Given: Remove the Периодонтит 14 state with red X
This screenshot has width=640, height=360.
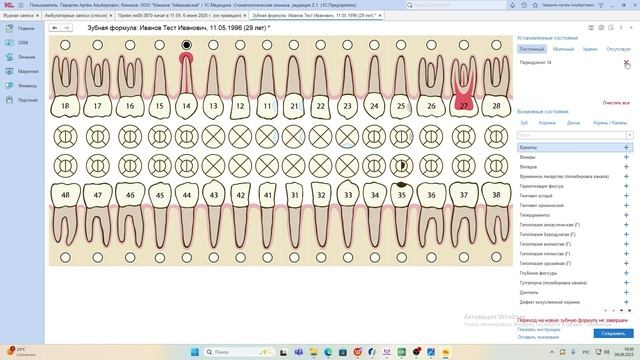Looking at the screenshot, I should pos(626,62).
